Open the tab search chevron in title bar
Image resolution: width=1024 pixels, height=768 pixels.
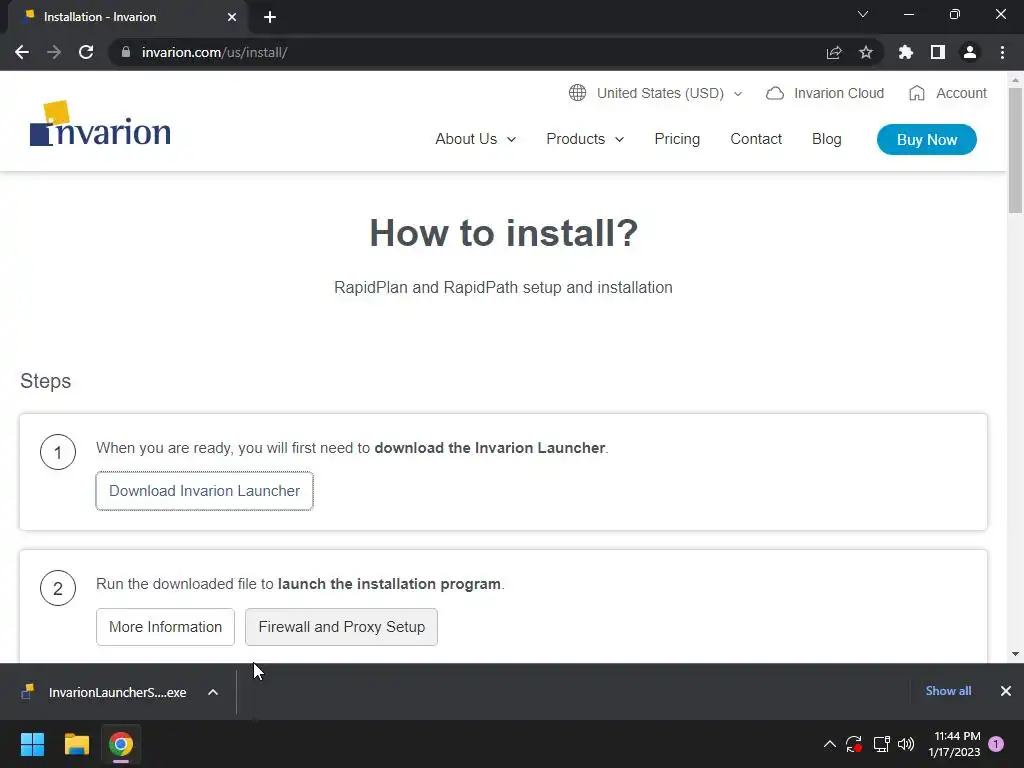tap(863, 14)
